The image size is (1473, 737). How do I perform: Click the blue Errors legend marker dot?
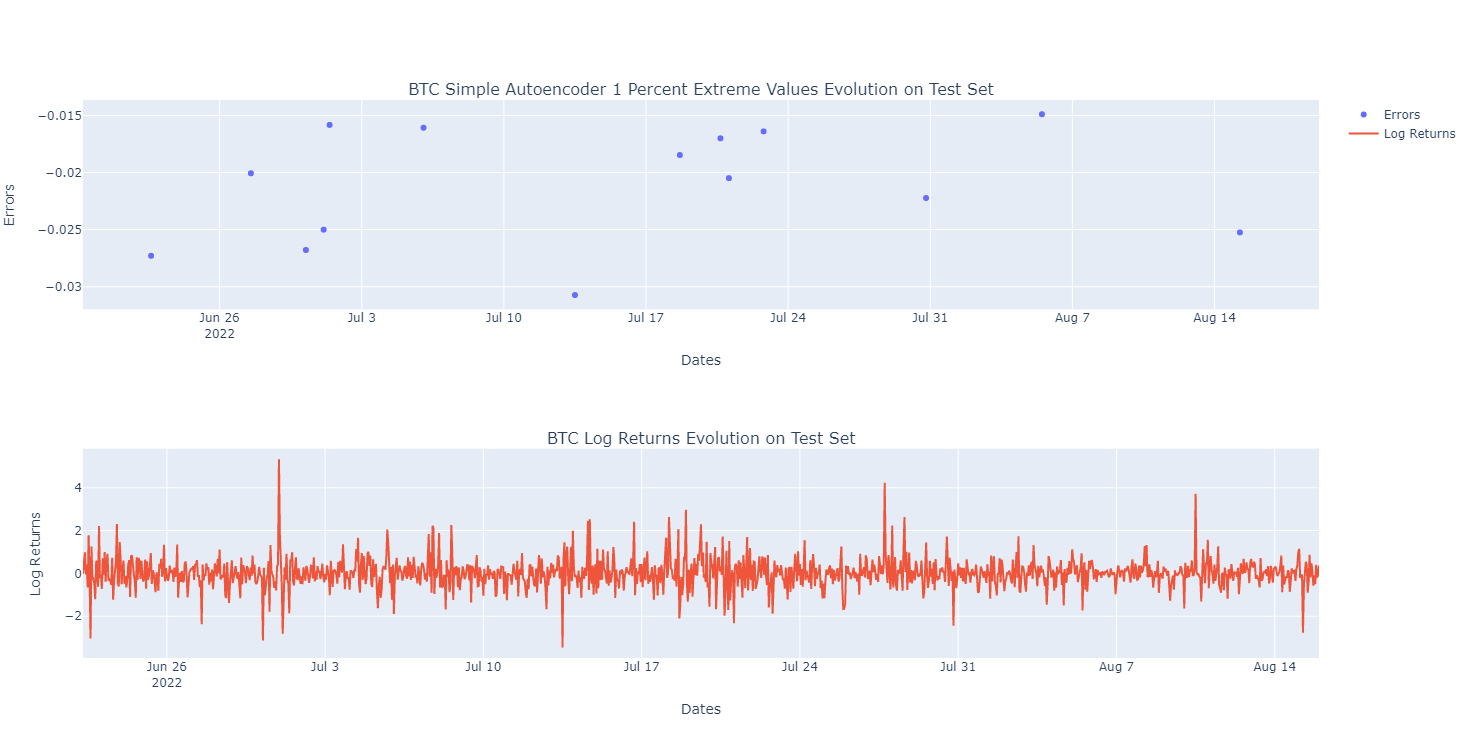1363,115
